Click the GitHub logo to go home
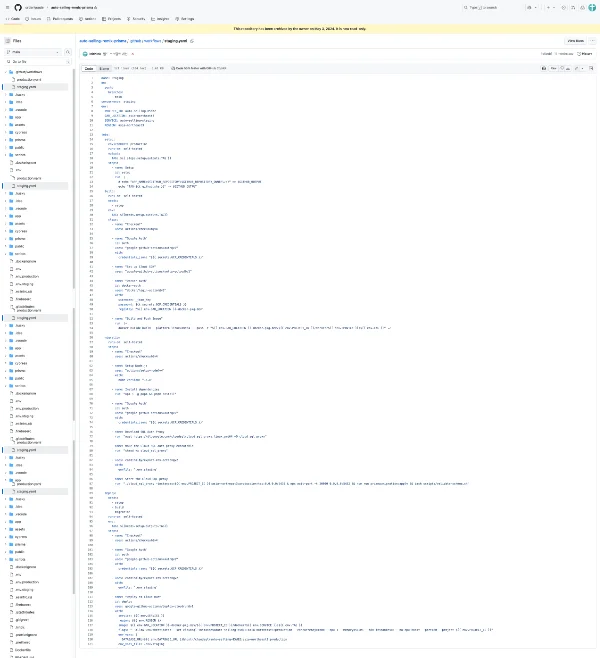The height and width of the screenshot is (658, 600). [18, 8]
